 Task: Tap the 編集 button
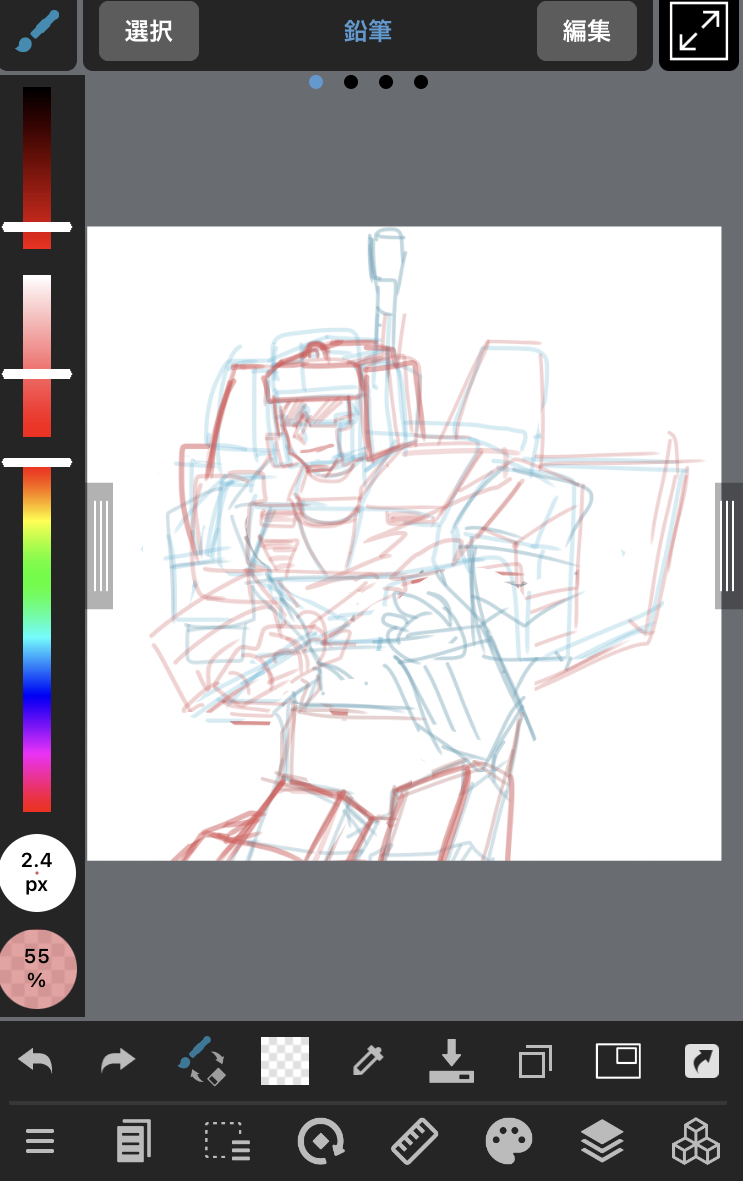[x=586, y=31]
